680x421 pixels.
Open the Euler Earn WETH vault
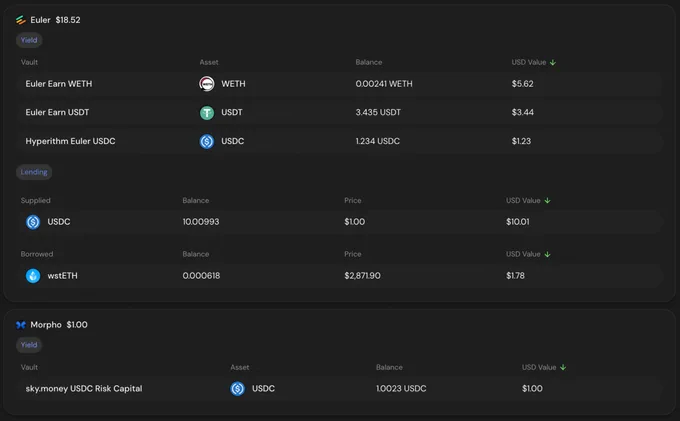point(59,84)
